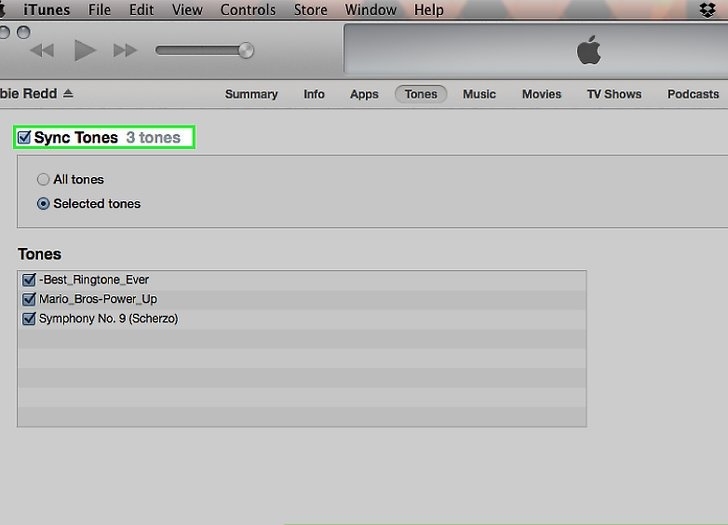The image size is (728, 525).
Task: Click the Selected tones label text
Action: coord(97,203)
